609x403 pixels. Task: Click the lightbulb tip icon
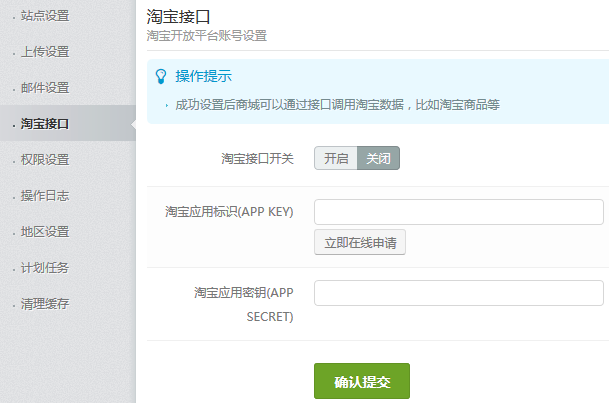(x=161, y=76)
